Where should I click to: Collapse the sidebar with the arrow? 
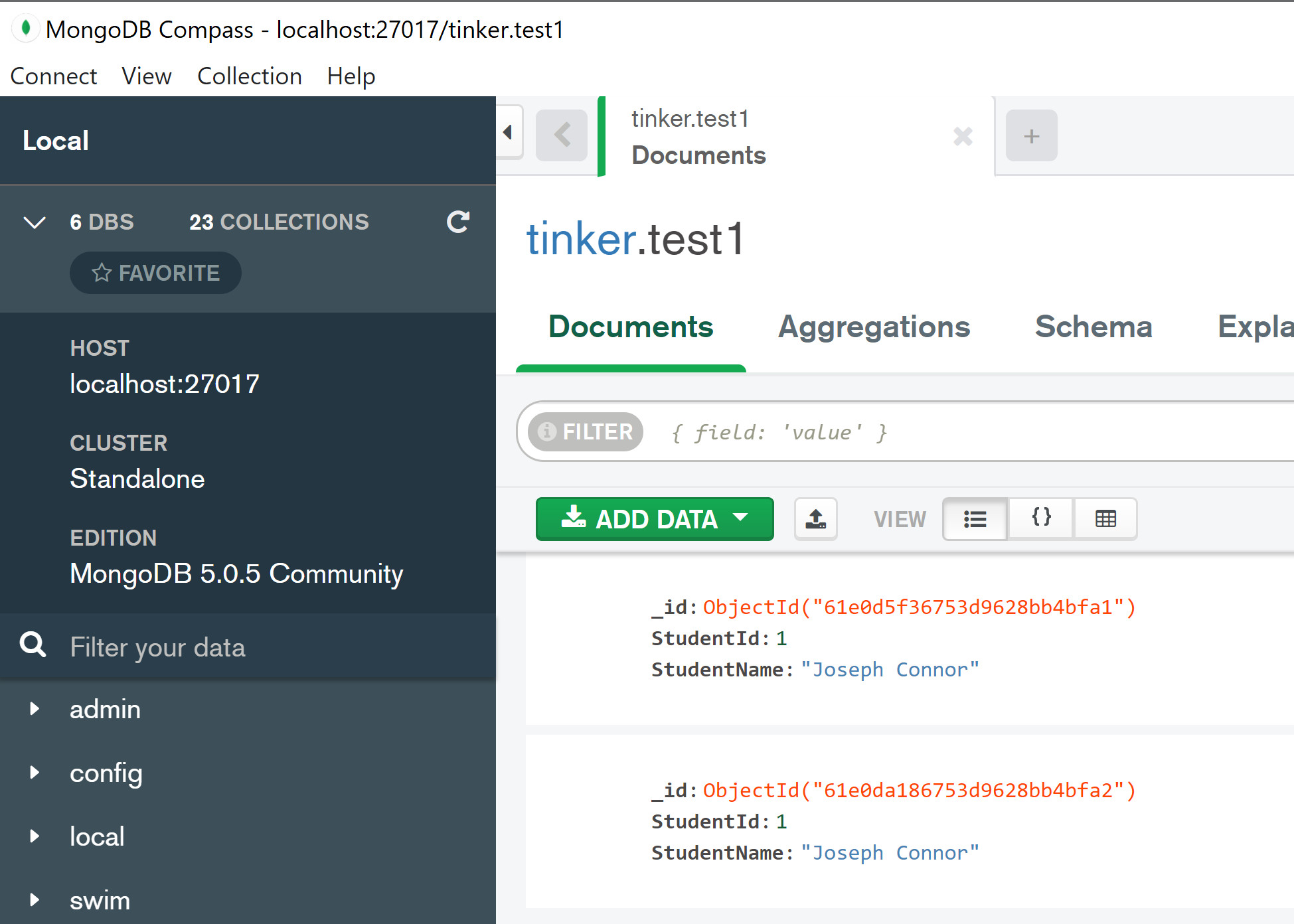(508, 132)
